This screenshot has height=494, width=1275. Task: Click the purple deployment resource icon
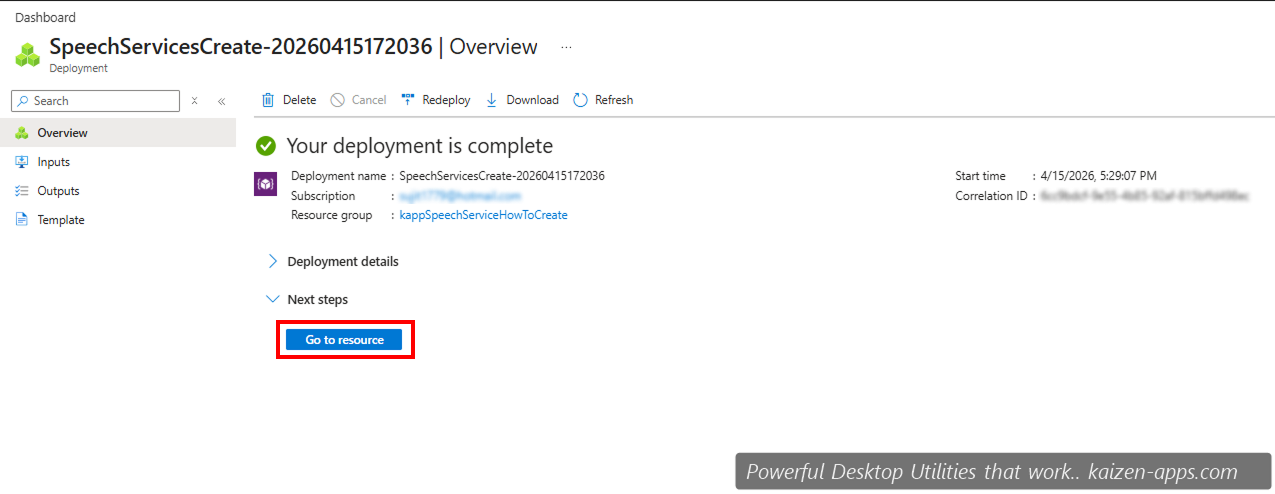coord(266,183)
